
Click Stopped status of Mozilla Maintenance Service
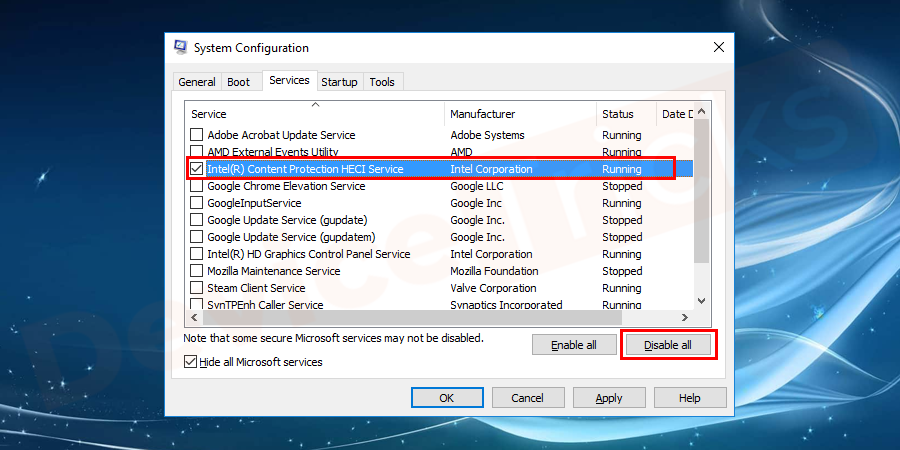click(622, 271)
